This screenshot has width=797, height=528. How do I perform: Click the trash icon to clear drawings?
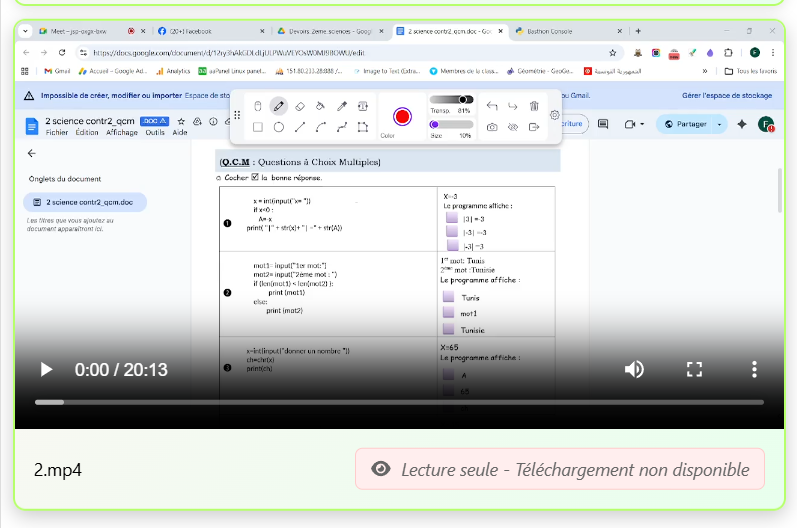[x=534, y=106]
